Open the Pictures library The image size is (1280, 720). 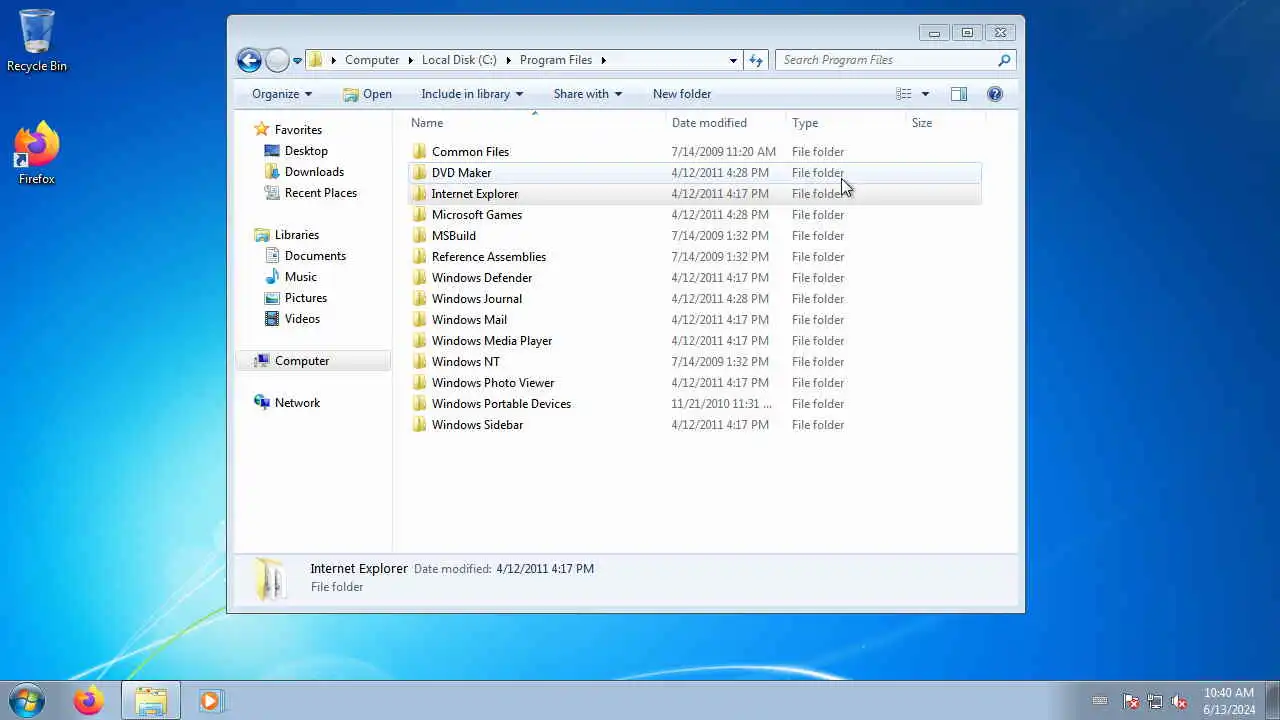coord(306,298)
